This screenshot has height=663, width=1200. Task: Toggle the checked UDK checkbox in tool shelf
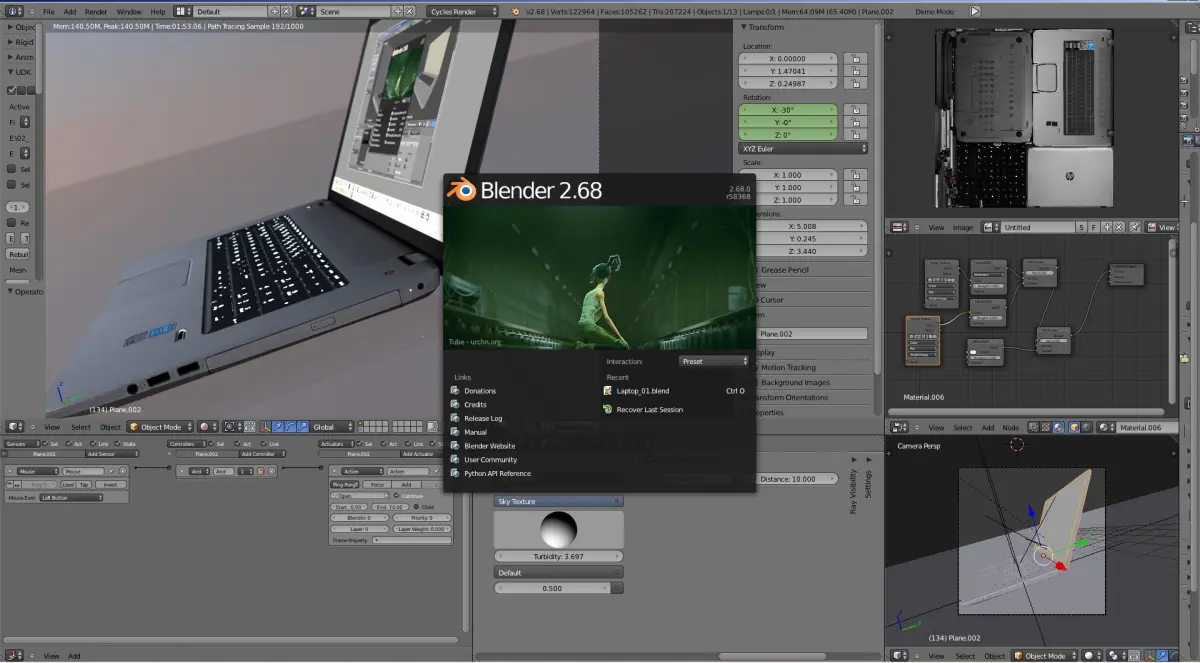click(11, 90)
